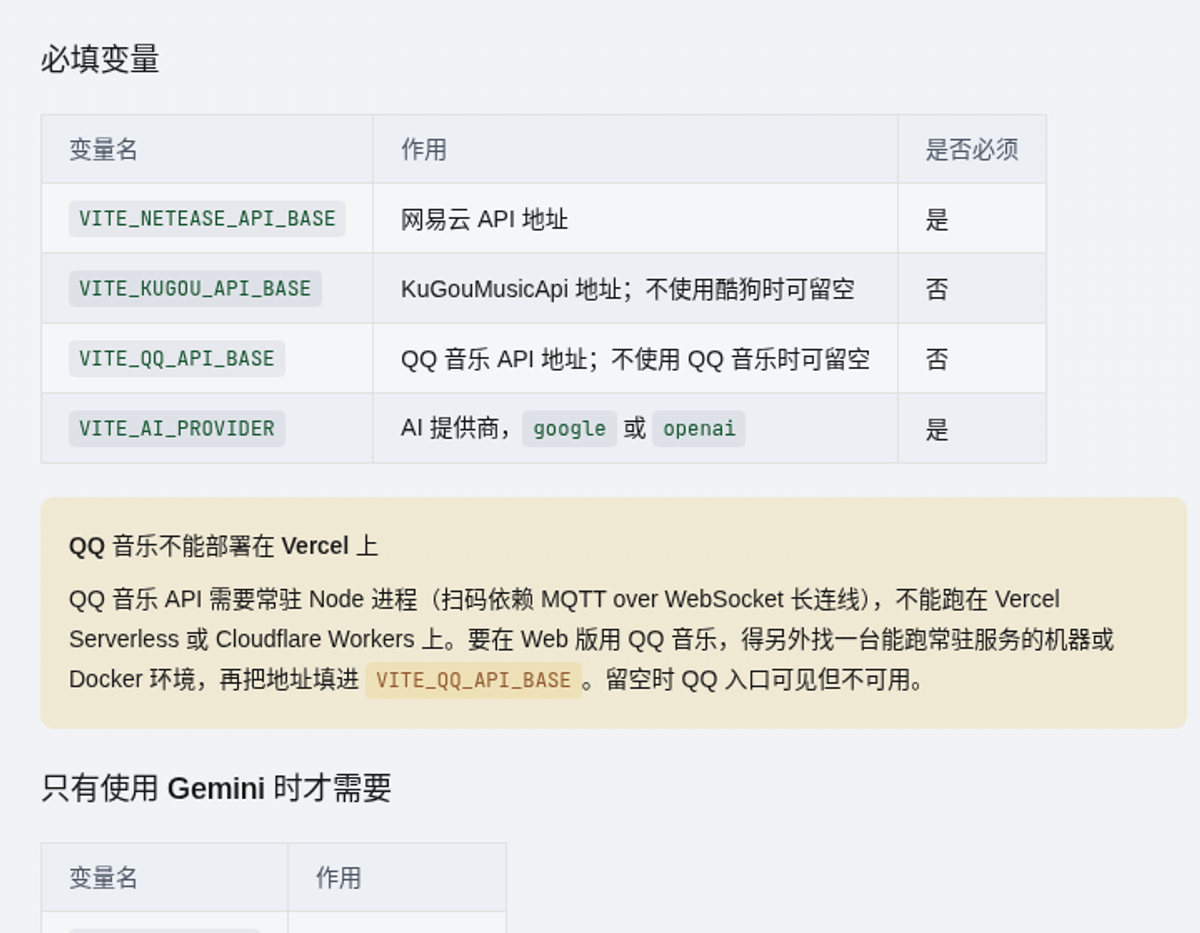Screen dimensions: 1200x933
Task: Click the KuGouMusicApi 地址 description
Action: [x=628, y=290]
